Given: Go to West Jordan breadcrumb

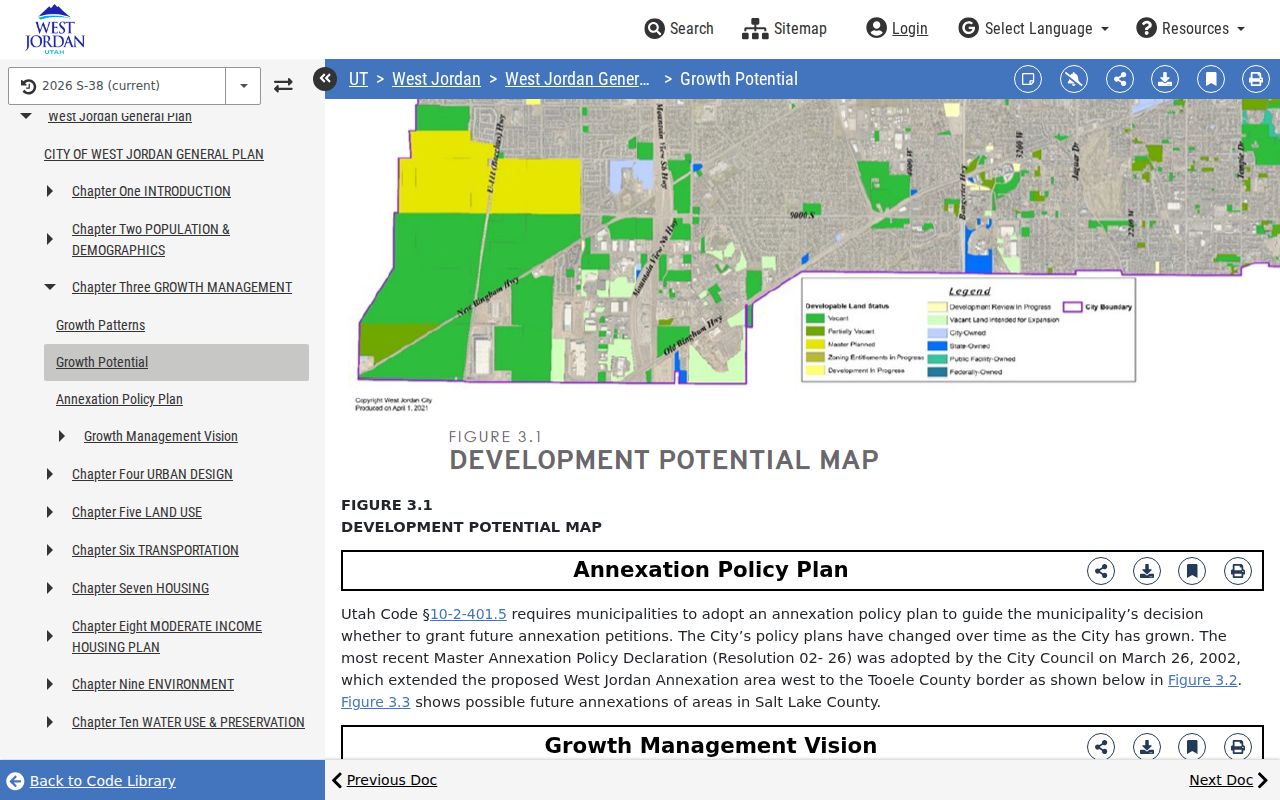Looking at the screenshot, I should pyautogui.click(x=436, y=79).
